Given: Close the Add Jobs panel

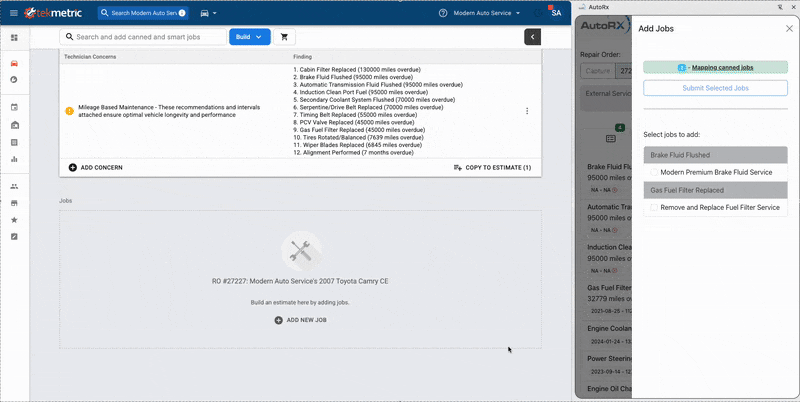Looking at the screenshot, I should [789, 29].
